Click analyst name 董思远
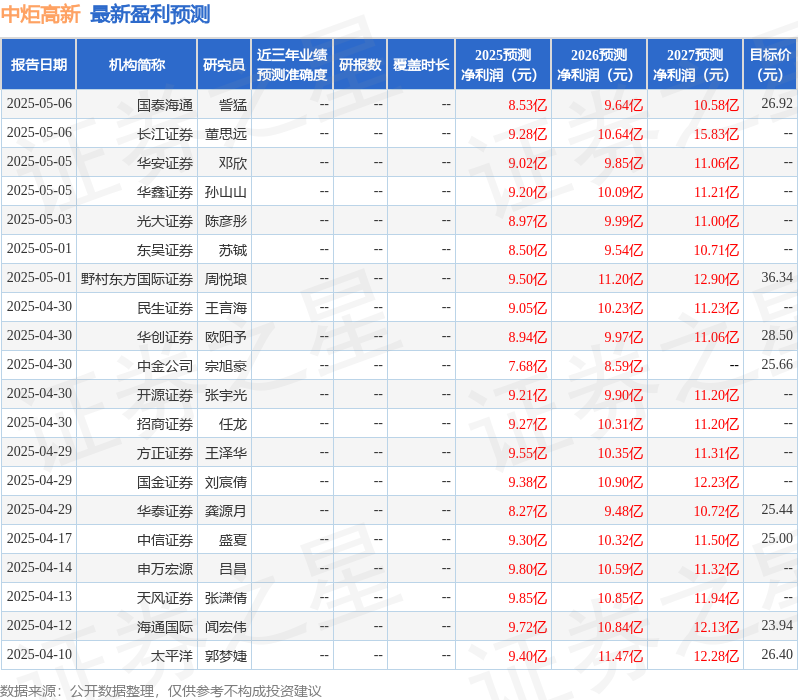Viewport: 798px width, 700px height. [226, 134]
